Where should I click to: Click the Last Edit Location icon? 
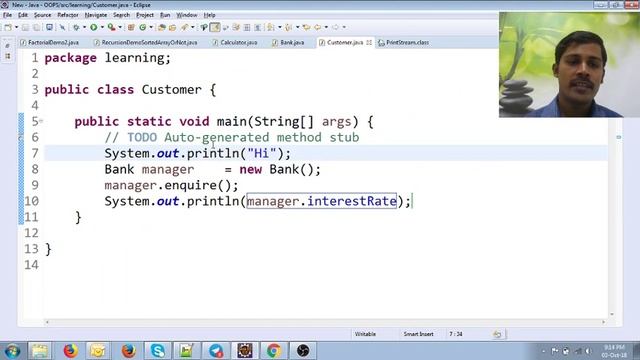[x=306, y=27]
